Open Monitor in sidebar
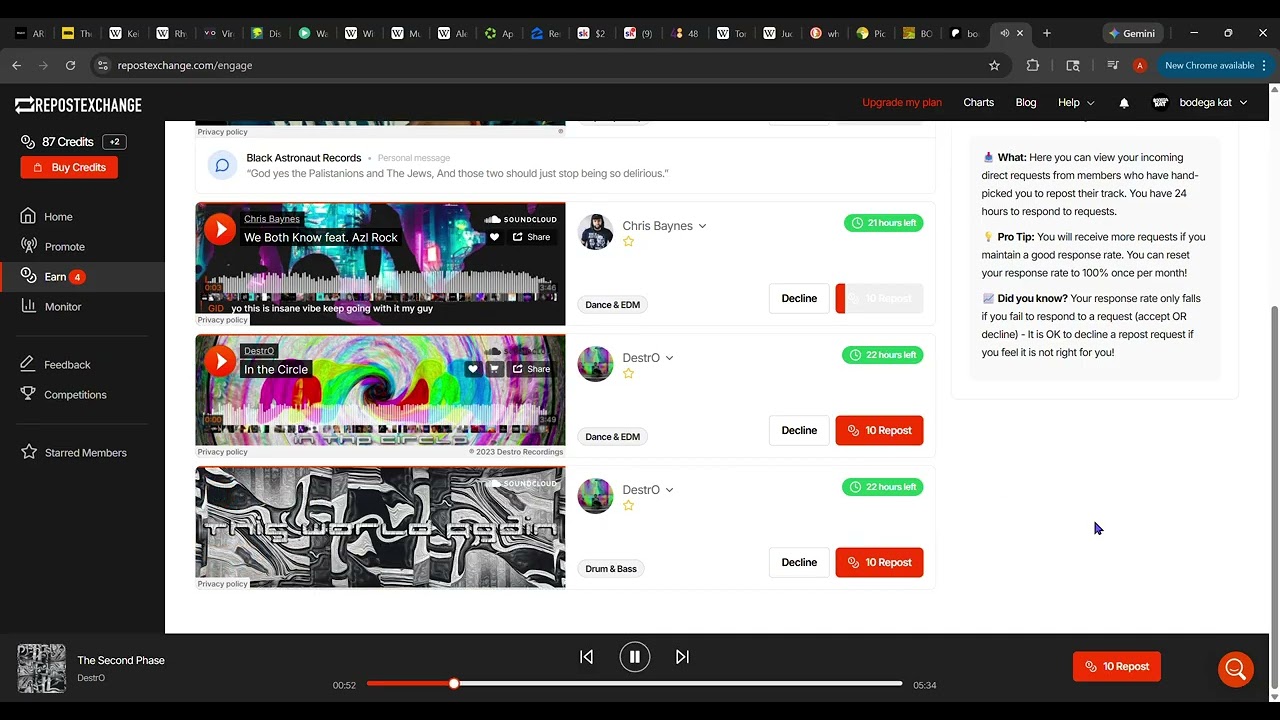Image resolution: width=1280 pixels, height=720 pixels. [x=62, y=306]
